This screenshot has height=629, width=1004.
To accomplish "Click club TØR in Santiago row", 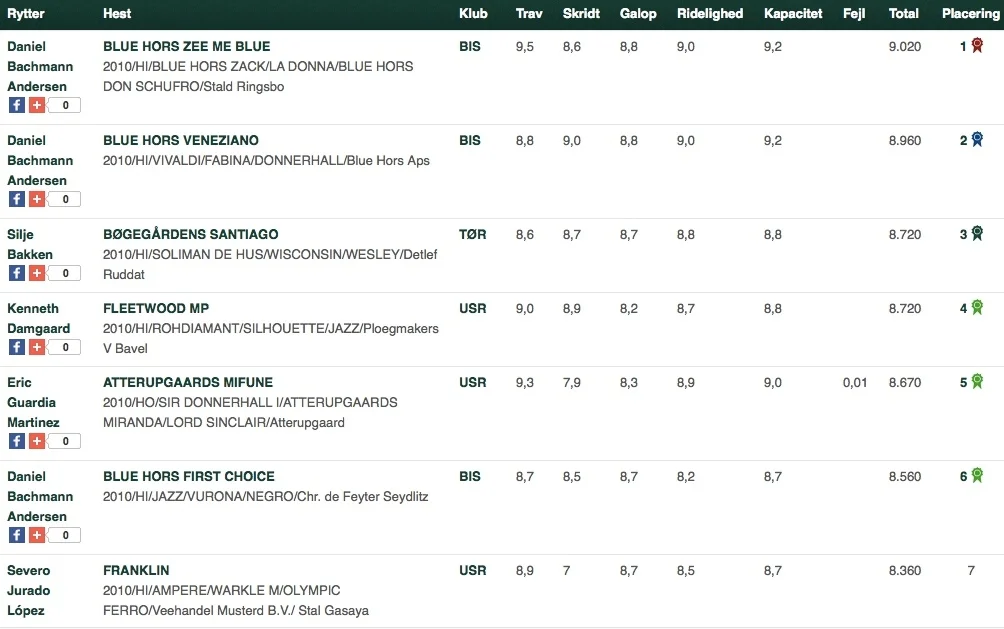I will [x=473, y=234].
